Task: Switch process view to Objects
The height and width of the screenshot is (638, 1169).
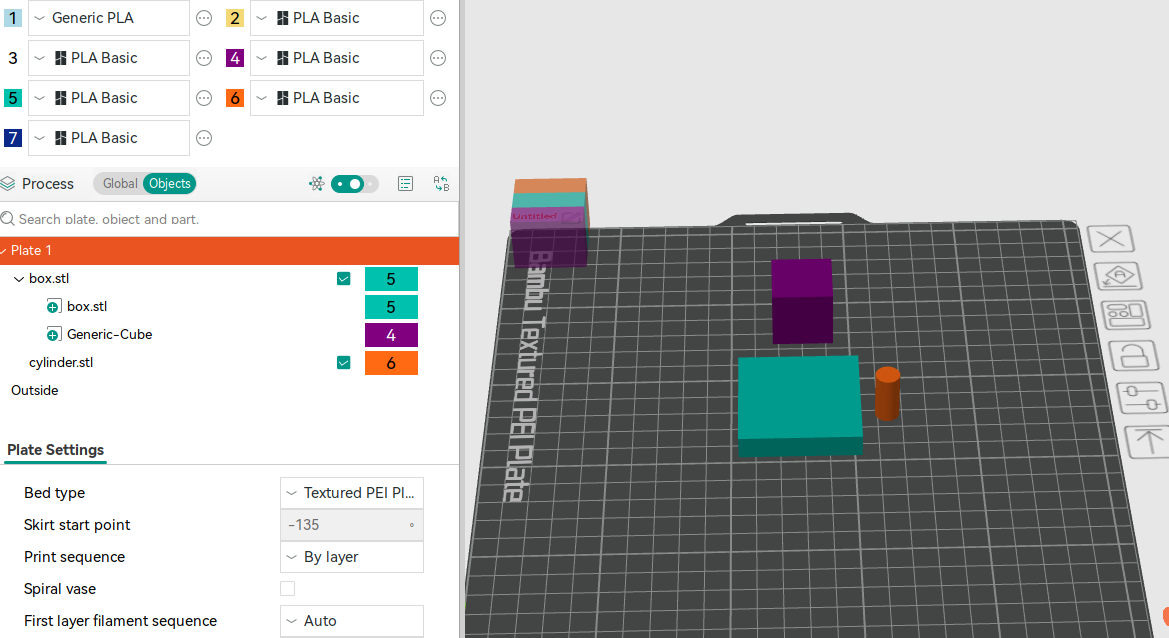Action: click(x=169, y=183)
